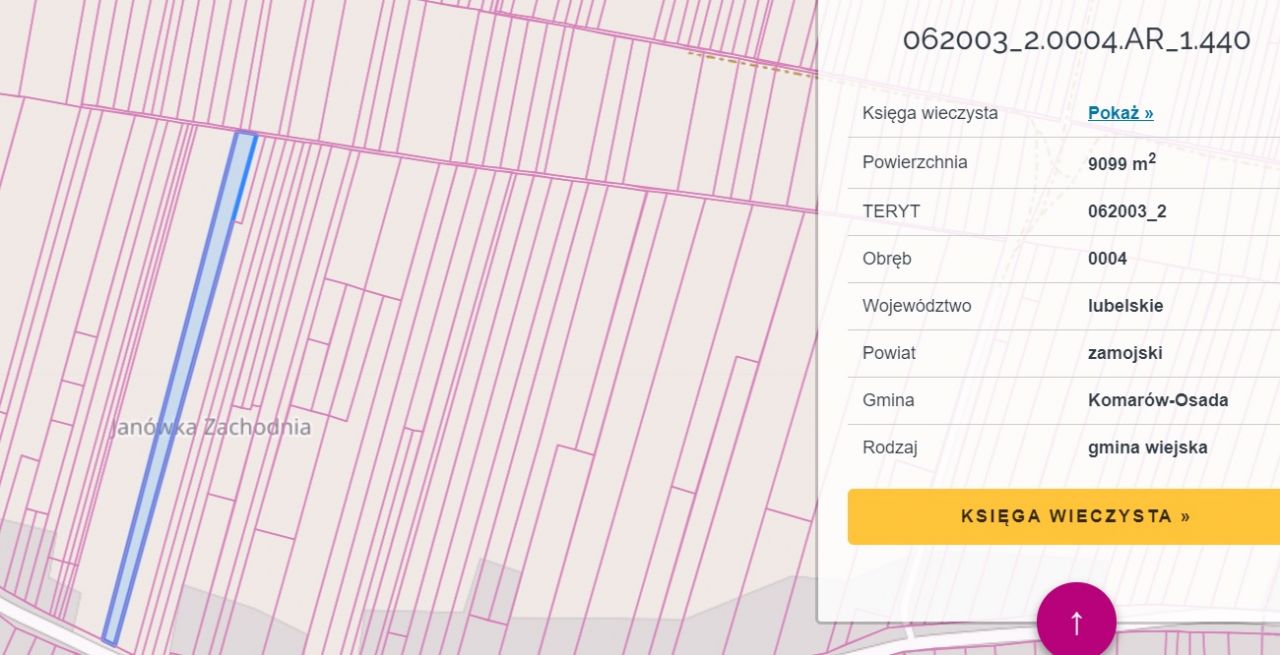1280x655 pixels.
Task: Click the 'Rodzaj' row label
Action: (890, 447)
